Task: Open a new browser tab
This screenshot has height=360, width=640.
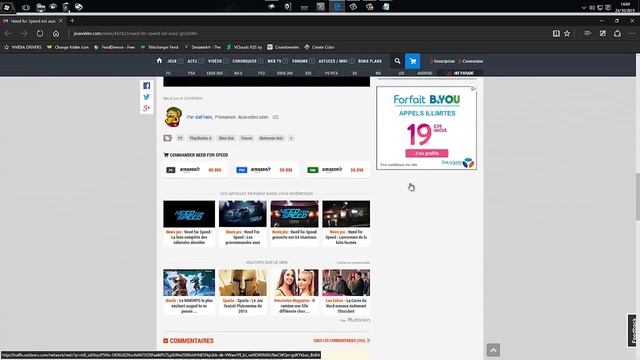Action: click(x=72, y=20)
